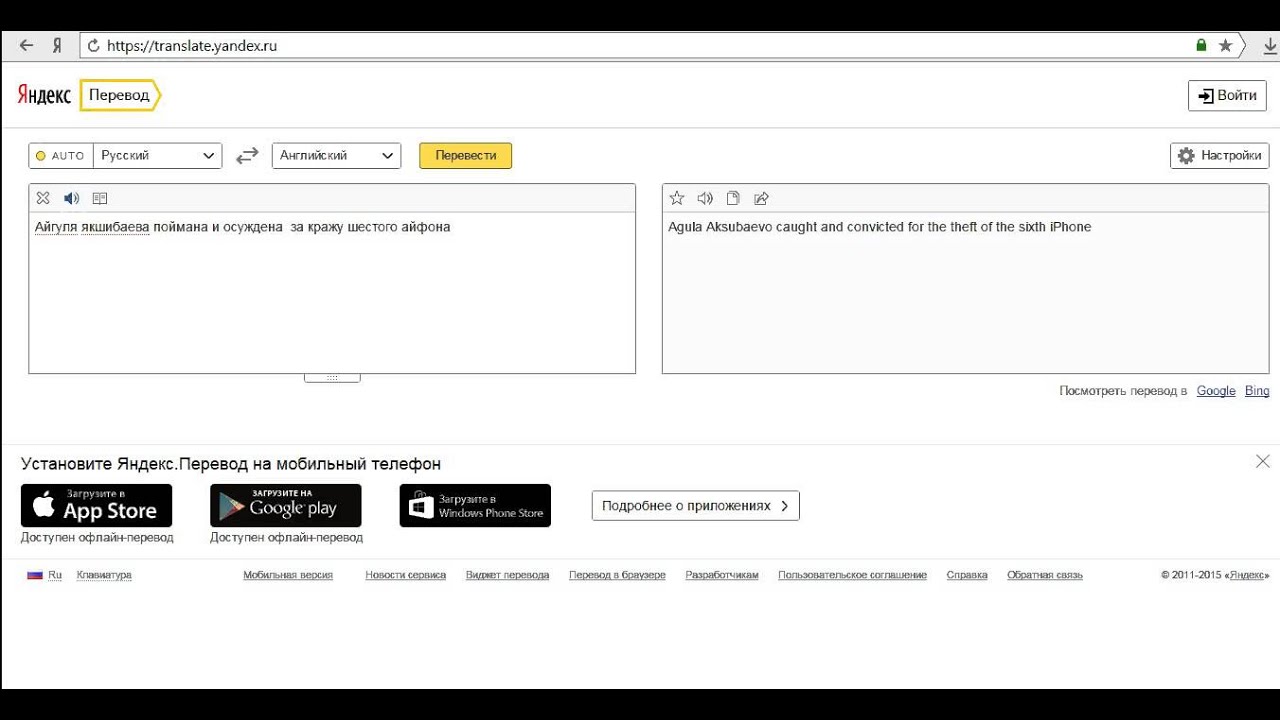Swap languages with the arrows icon
The height and width of the screenshot is (720, 1280).
(x=247, y=156)
